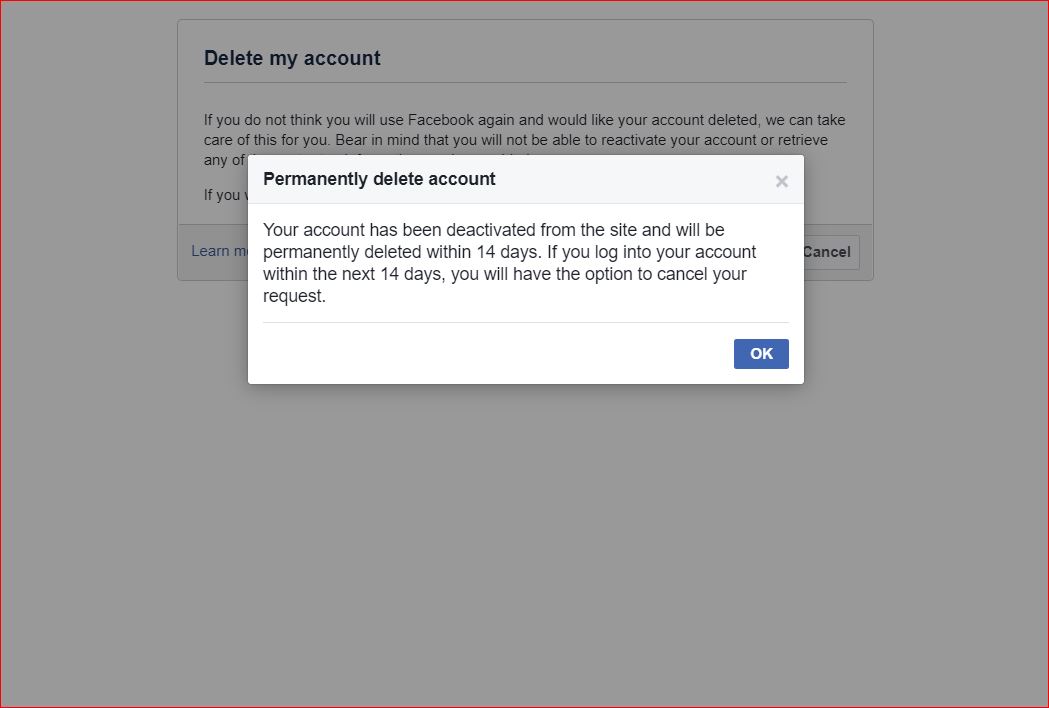This screenshot has width=1049, height=708.
Task: Click the partially hidden Cancel button
Action: [829, 252]
